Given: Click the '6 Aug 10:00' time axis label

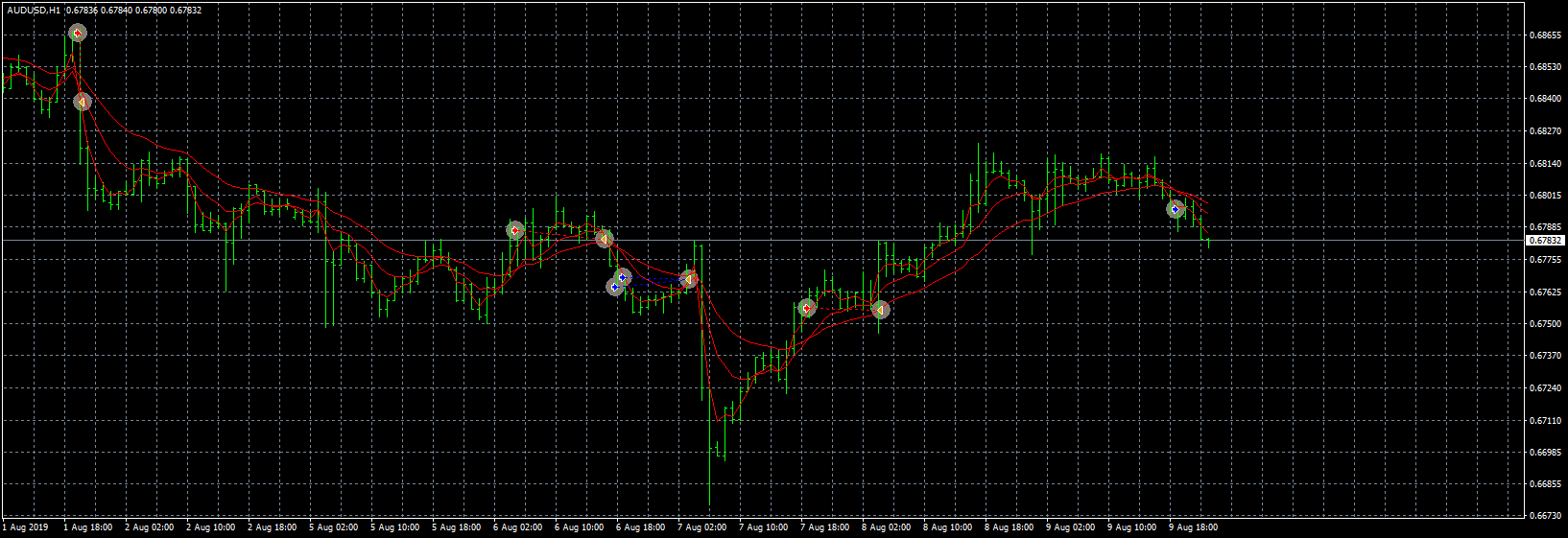Looking at the screenshot, I should tap(580, 527).
